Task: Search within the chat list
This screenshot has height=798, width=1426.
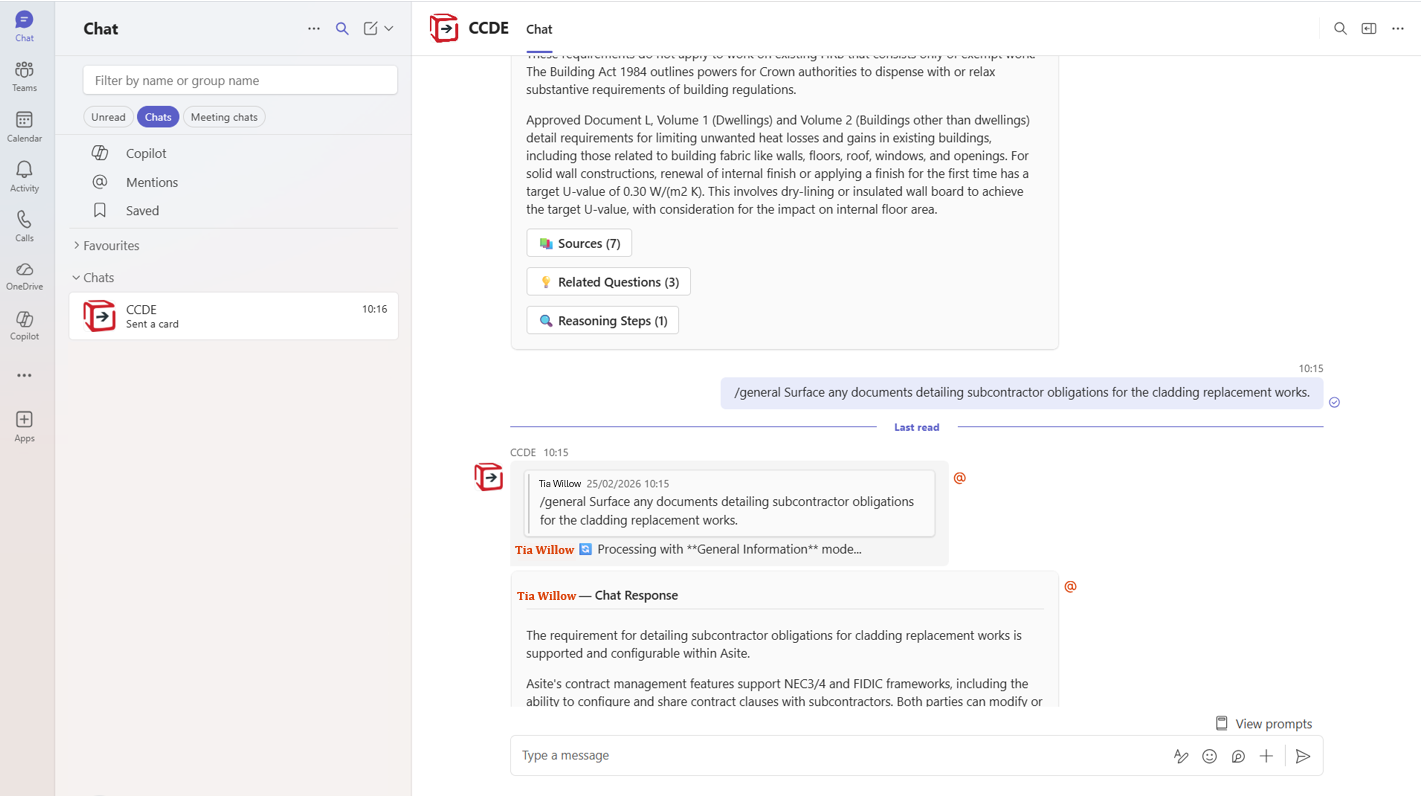Action: (x=342, y=29)
